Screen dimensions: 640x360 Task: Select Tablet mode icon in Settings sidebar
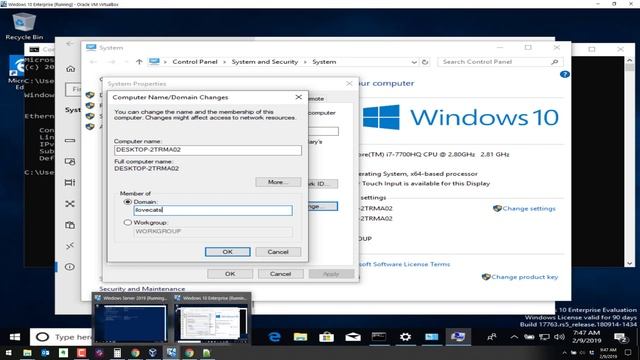pyautogui.click(x=70, y=161)
